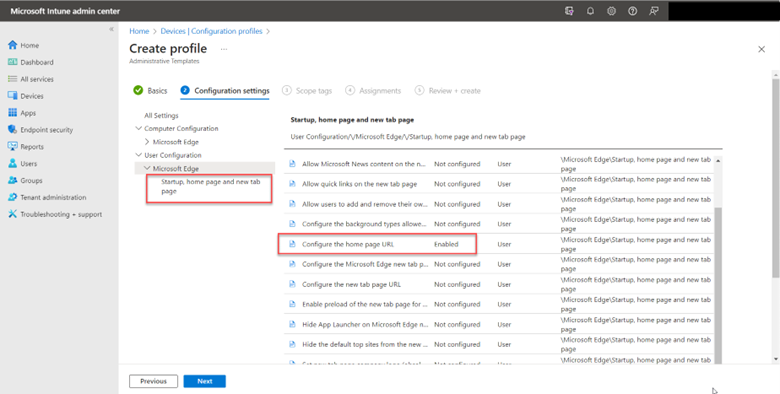The image size is (780, 394).
Task: Click document icon for Allow Microsoft News content
Action: 292,164
